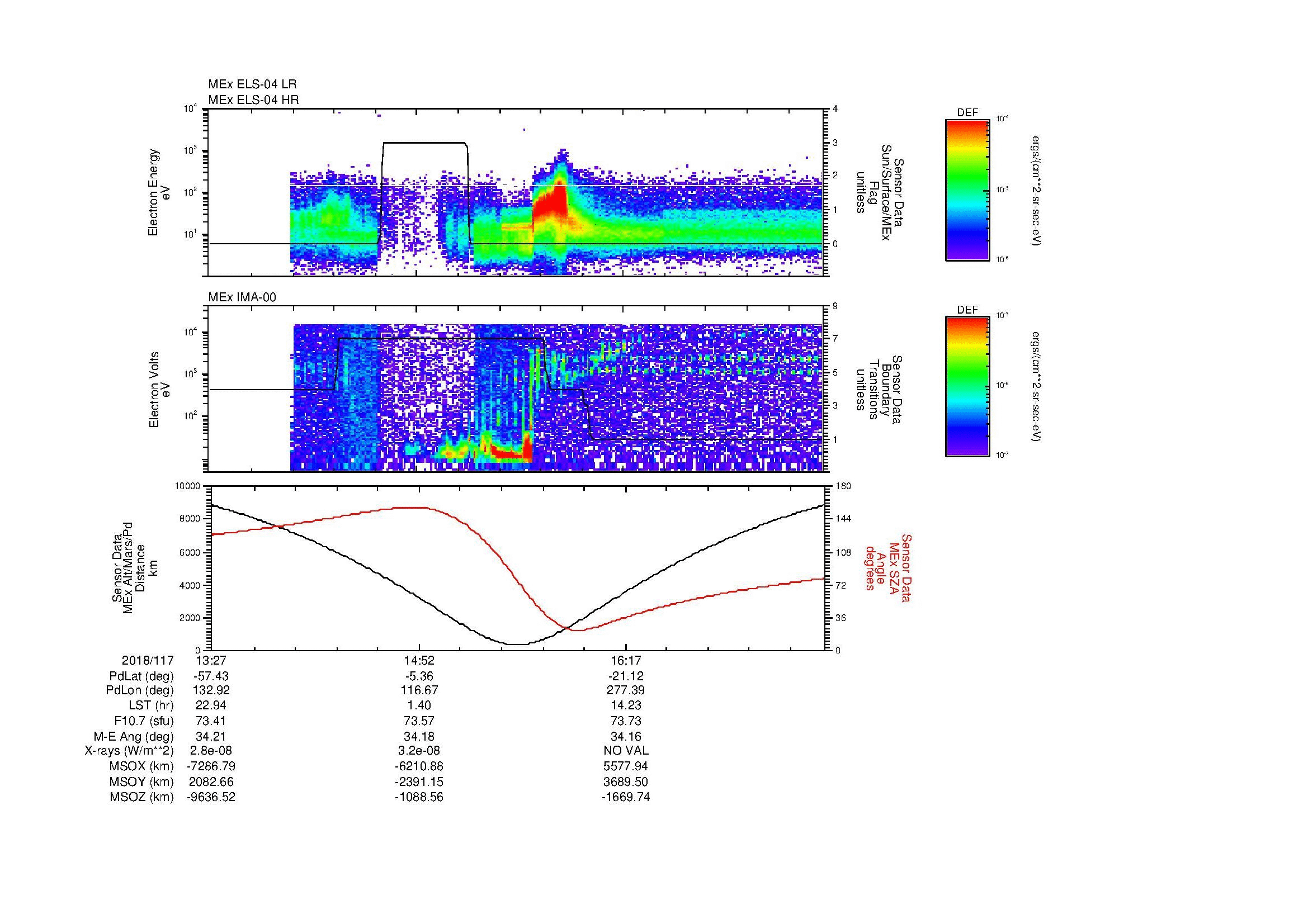Click the 'MEx ELS-04 LR' panel title
Image resolution: width=1308 pixels, height=924 pixels.
(x=252, y=84)
